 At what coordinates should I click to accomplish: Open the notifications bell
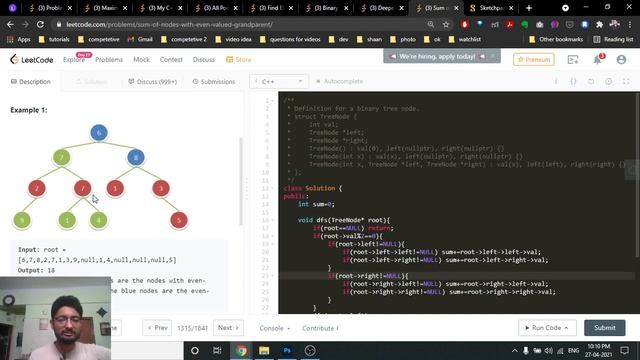click(598, 60)
